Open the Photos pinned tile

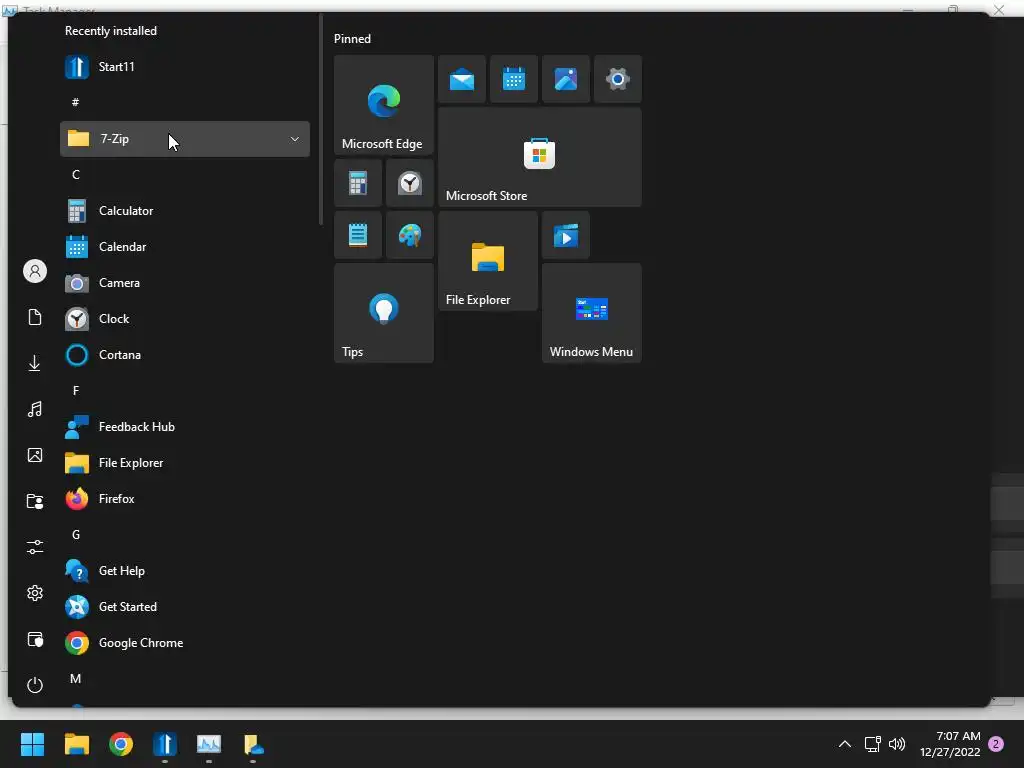point(566,79)
